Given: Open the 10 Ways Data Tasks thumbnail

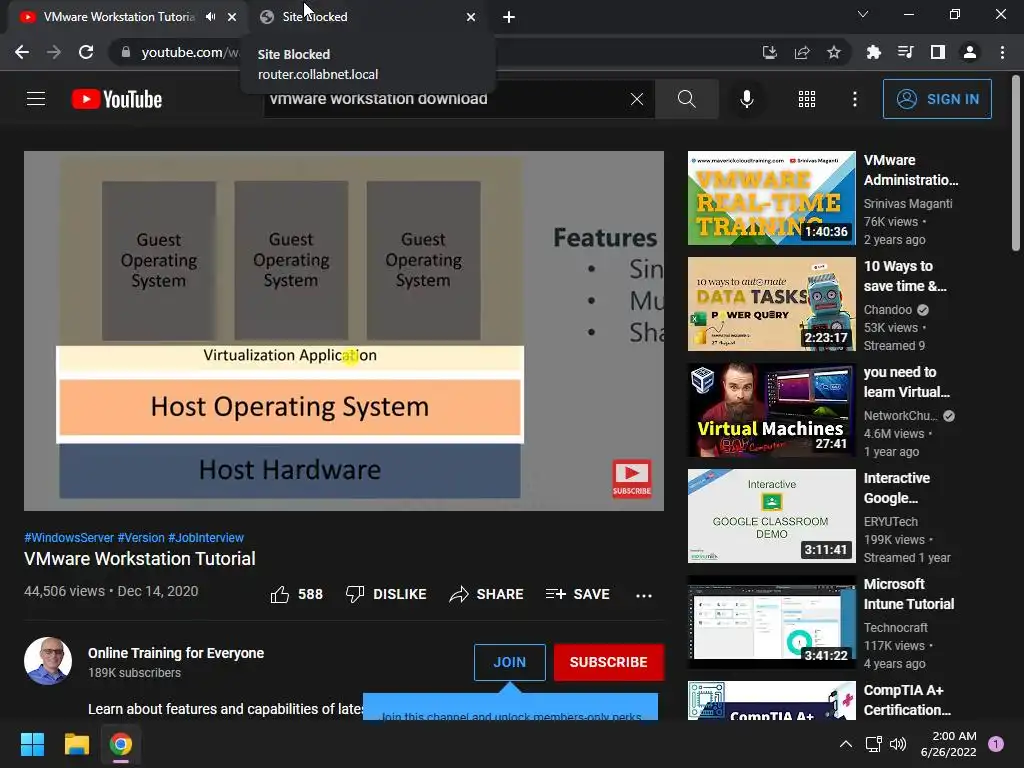Looking at the screenshot, I should click(x=771, y=304).
